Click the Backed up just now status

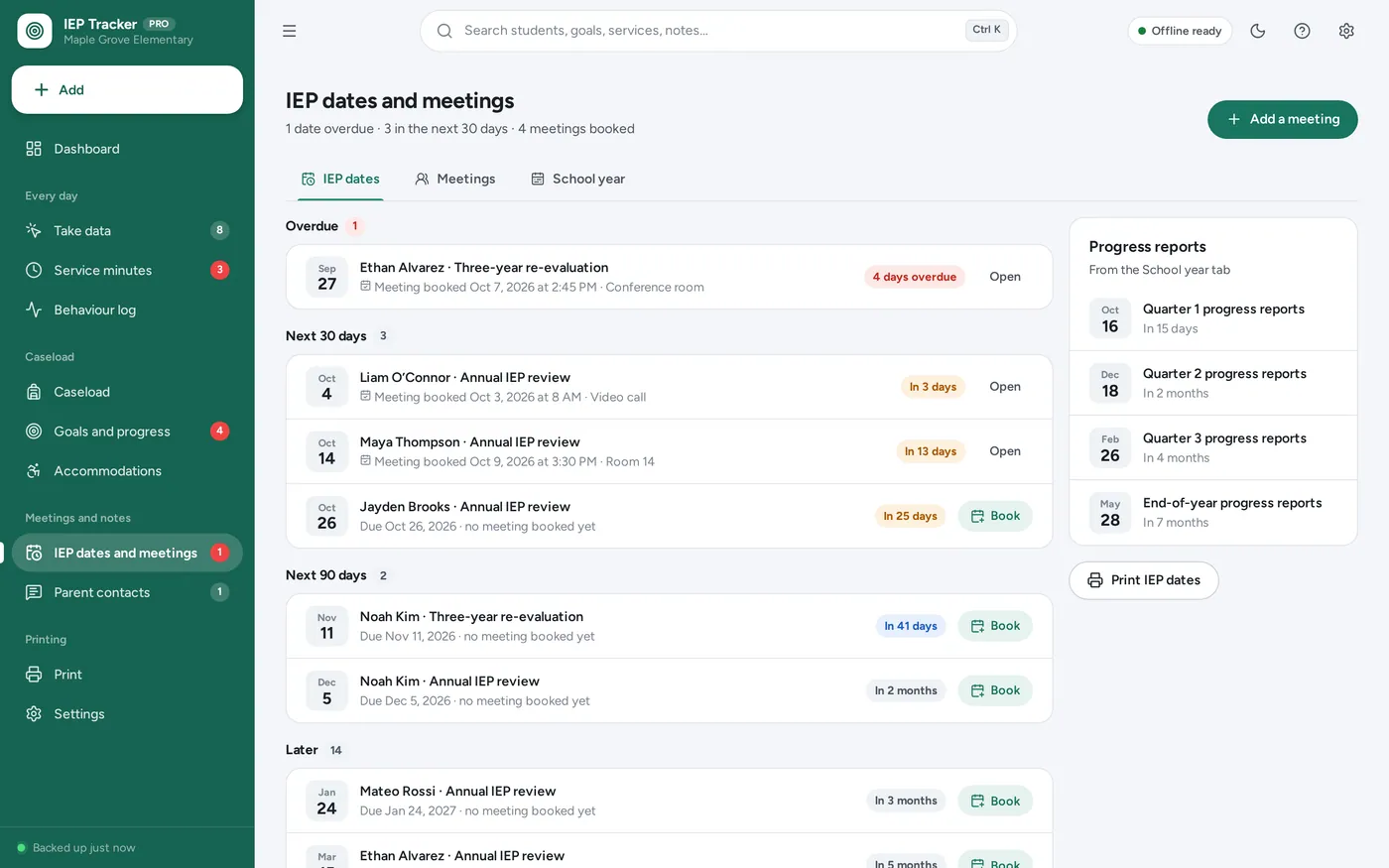click(x=76, y=848)
